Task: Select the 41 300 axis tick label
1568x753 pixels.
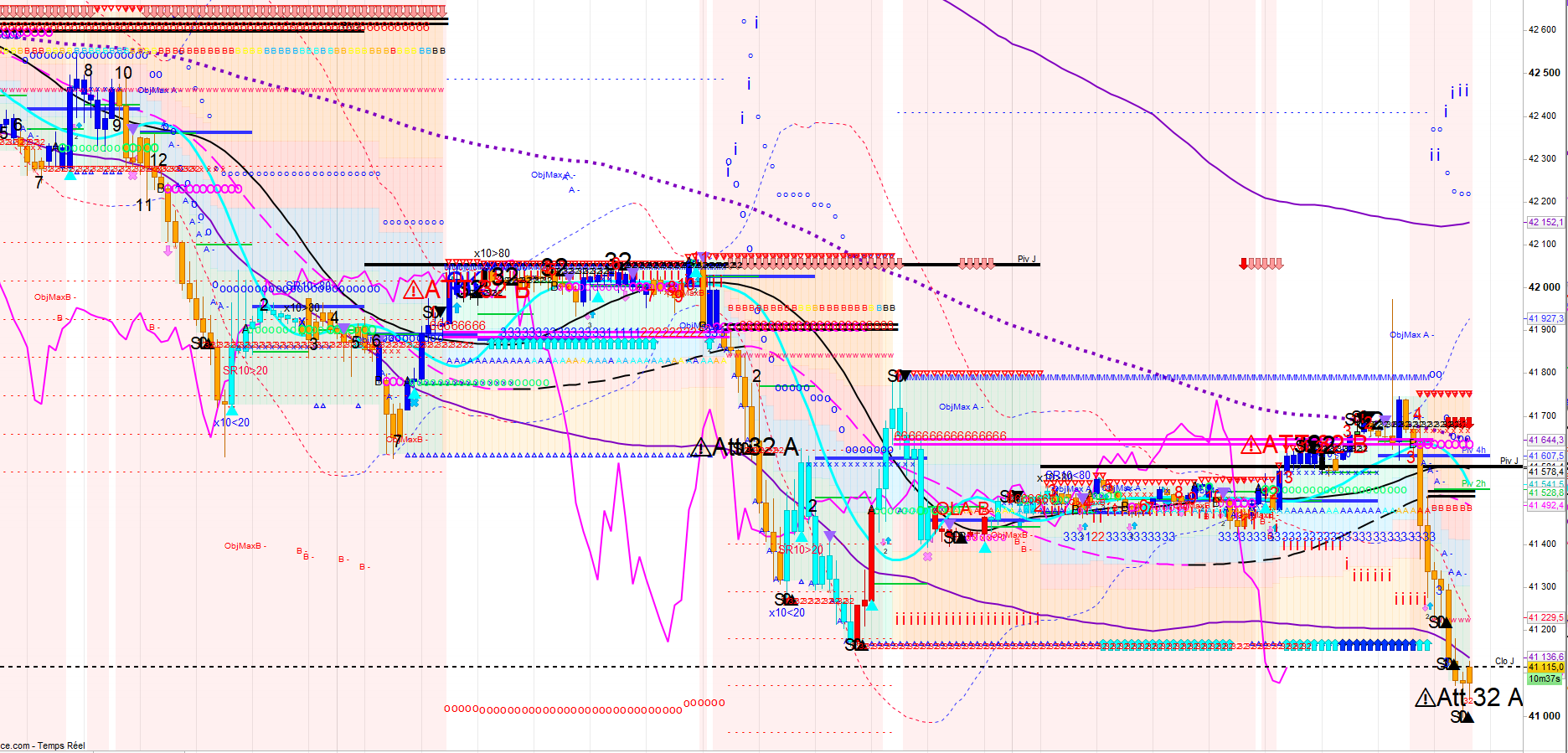Action: click(1543, 586)
